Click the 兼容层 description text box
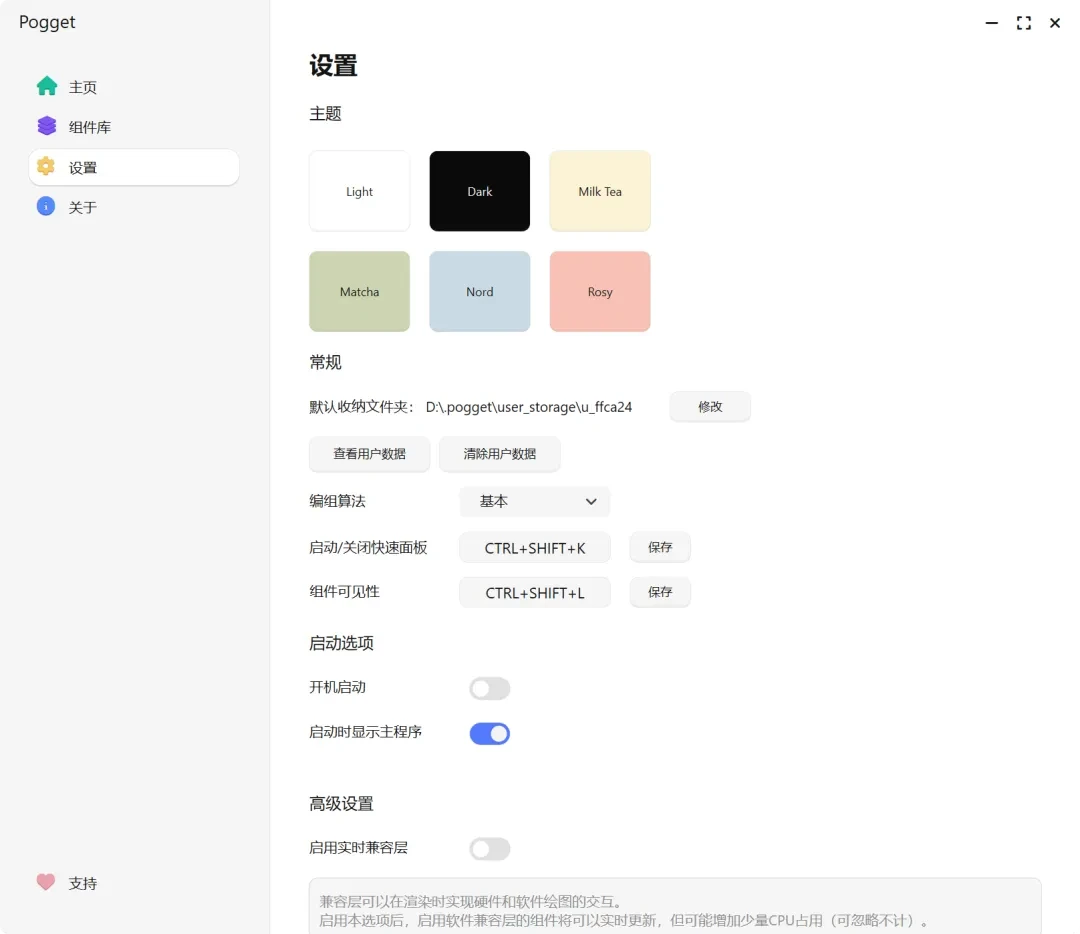This screenshot has height=934, width=1080. 675,906
